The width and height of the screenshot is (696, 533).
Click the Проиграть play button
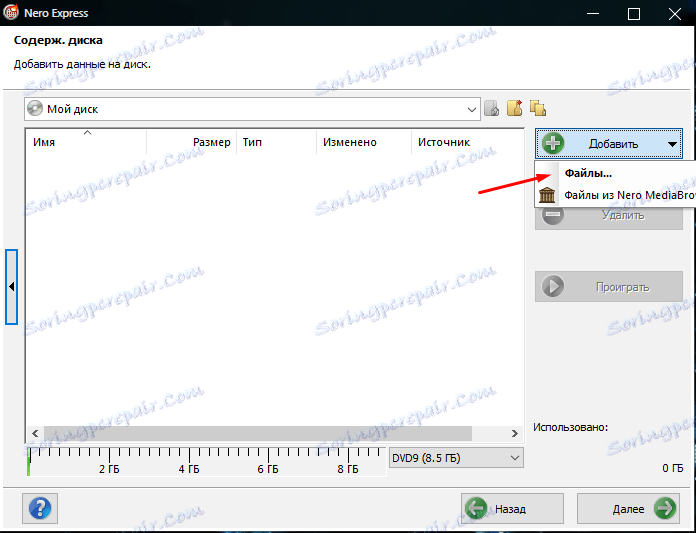(x=609, y=287)
